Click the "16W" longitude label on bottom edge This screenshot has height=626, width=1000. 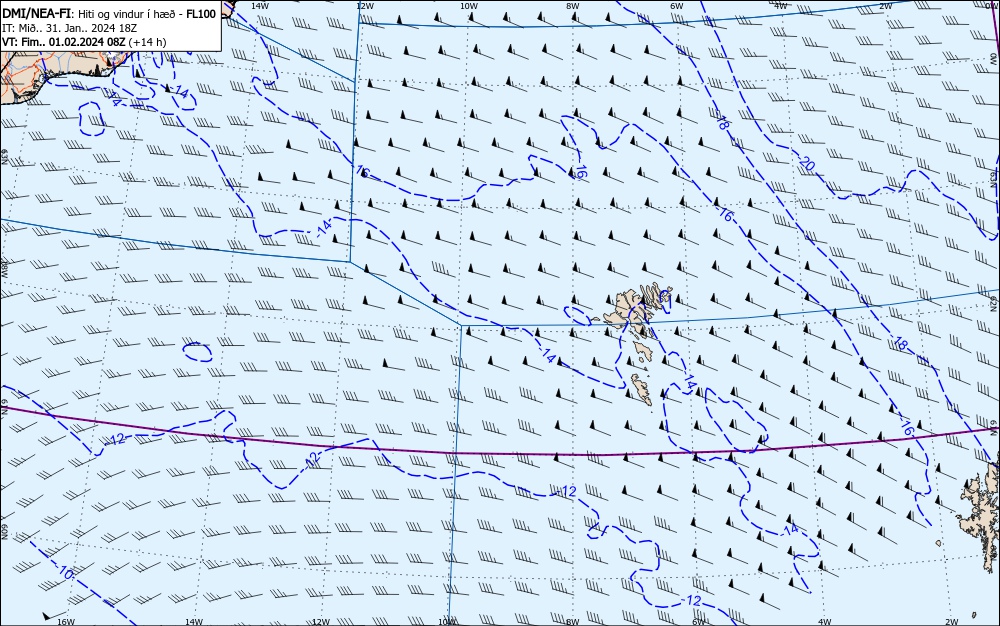[x=66, y=622]
